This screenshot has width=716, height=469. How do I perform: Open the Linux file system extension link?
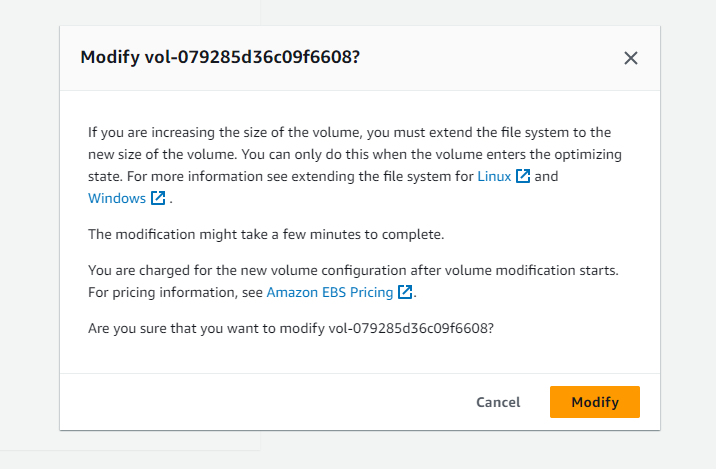click(494, 176)
